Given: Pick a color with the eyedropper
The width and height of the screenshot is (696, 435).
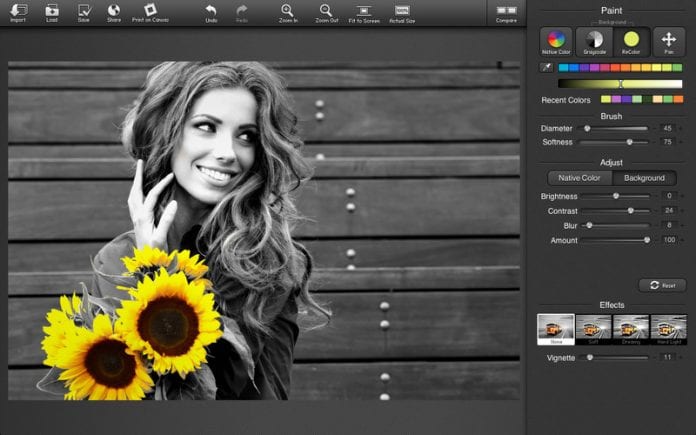Looking at the screenshot, I should [546, 68].
